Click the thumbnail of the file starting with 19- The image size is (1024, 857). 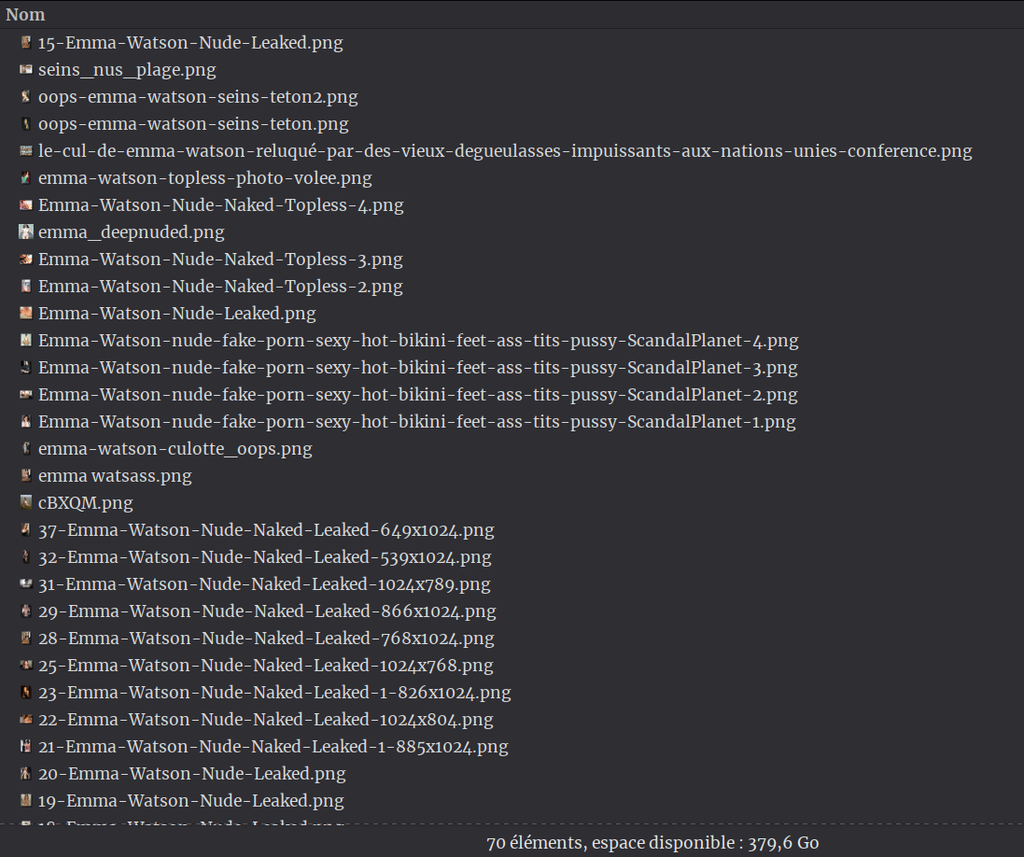[26, 800]
